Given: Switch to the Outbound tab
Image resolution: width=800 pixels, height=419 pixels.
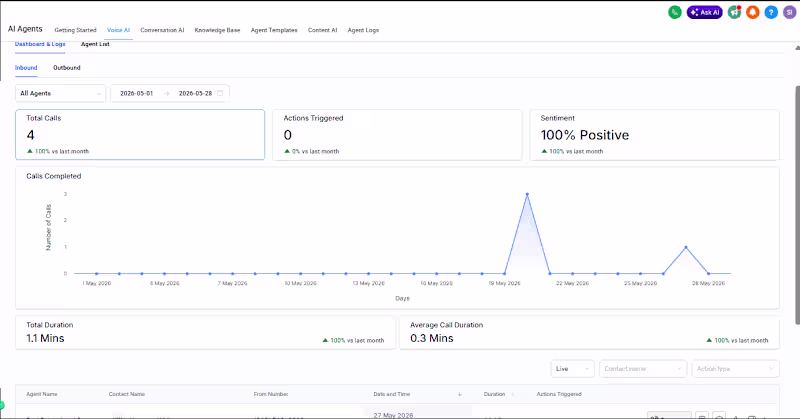Looking at the screenshot, I should coord(67,67).
